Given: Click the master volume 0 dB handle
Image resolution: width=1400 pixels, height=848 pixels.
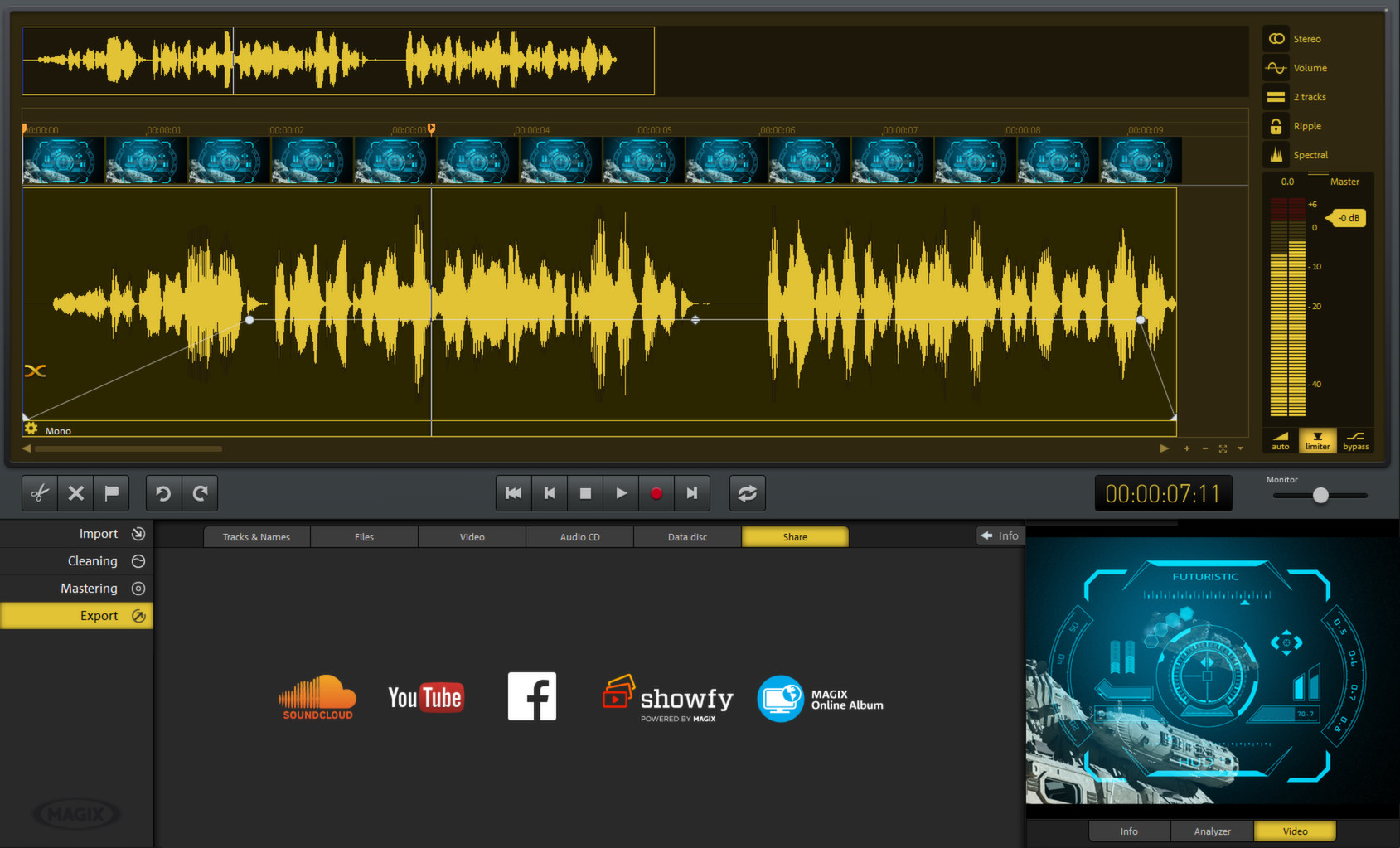Looking at the screenshot, I should pyautogui.click(x=1346, y=218).
